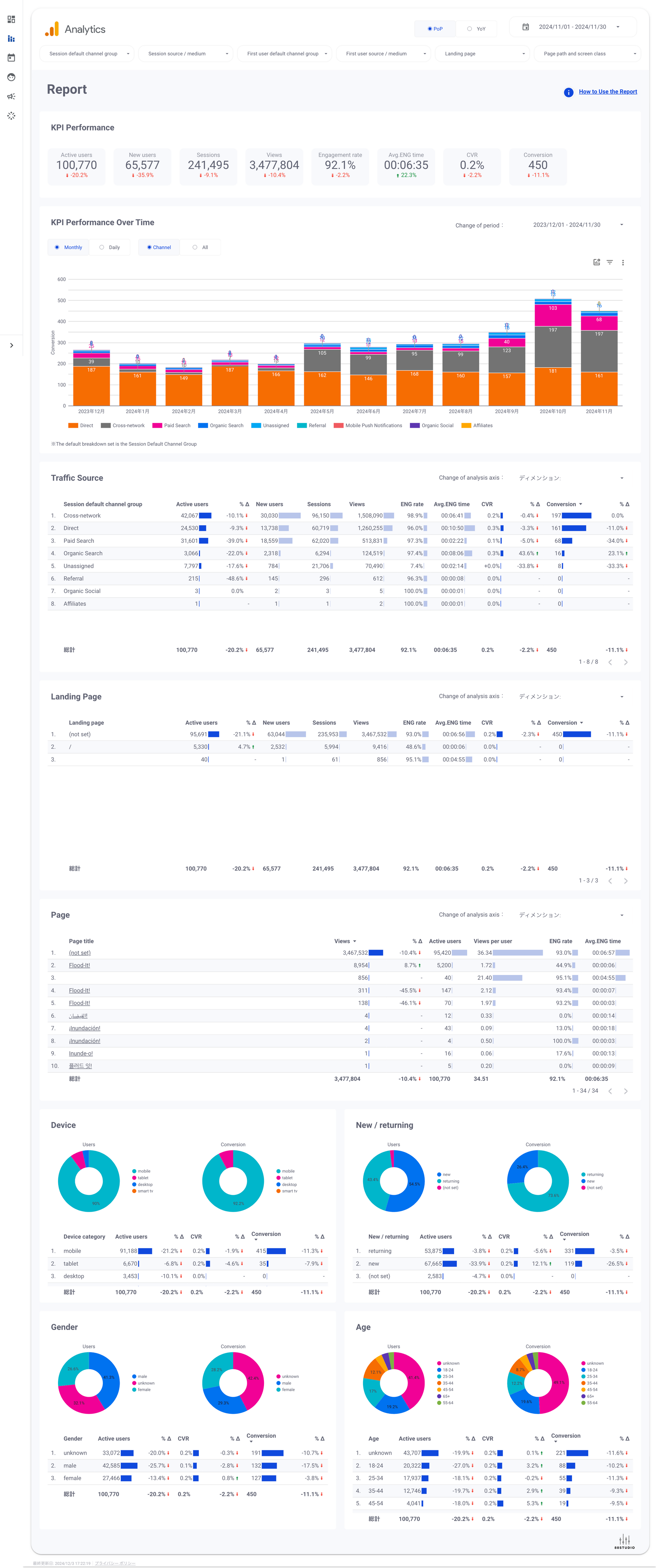Click the Paid Search pink legend swatch
656x1568 pixels.
(x=157, y=425)
